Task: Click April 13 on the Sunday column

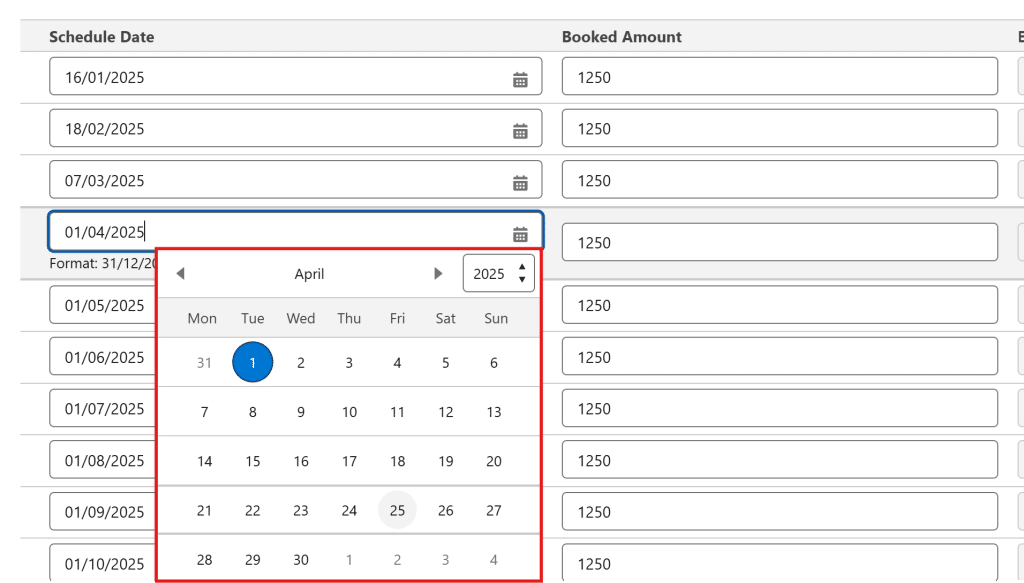Action: (494, 412)
